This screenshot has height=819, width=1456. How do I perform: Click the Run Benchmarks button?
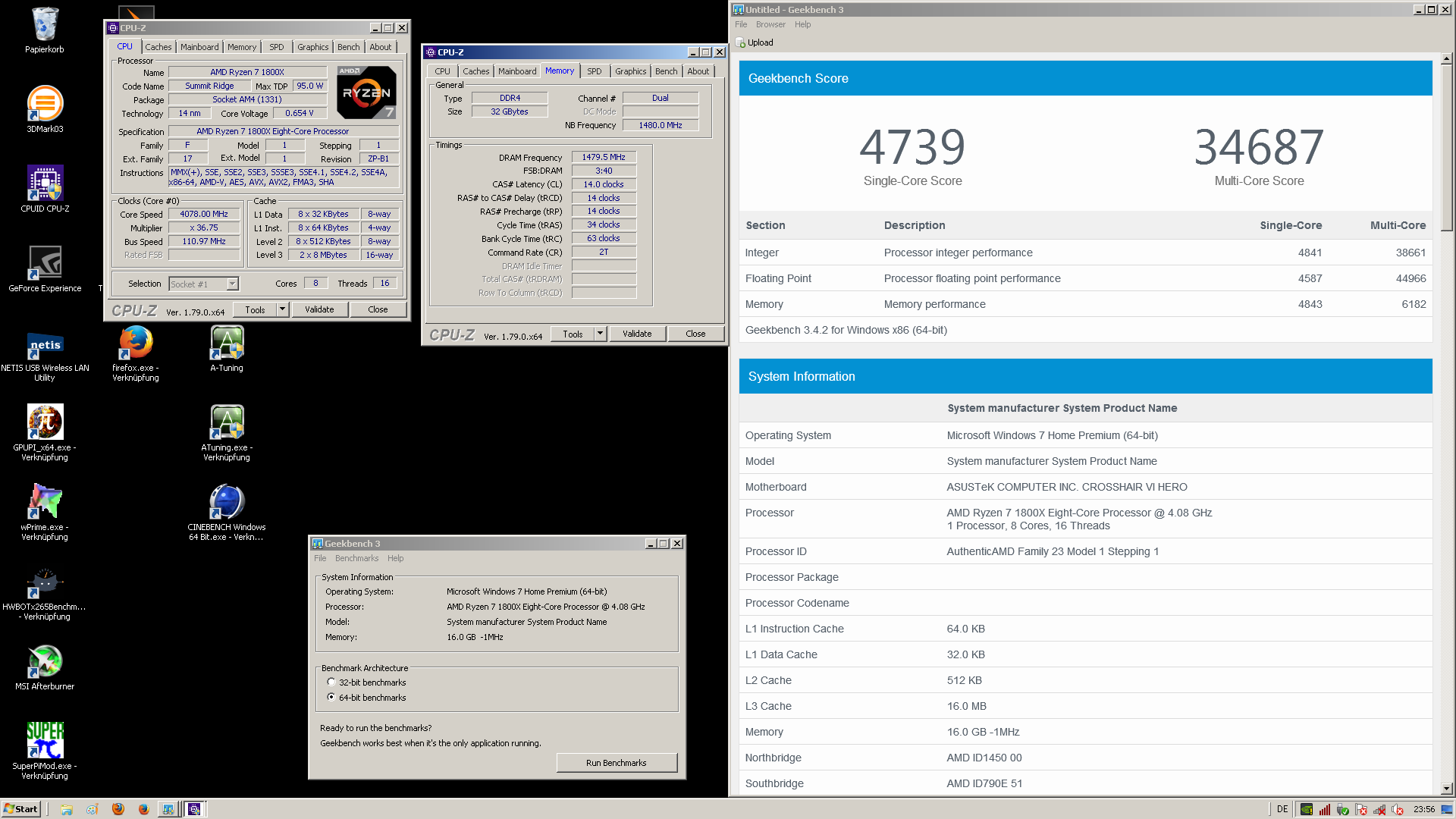pos(617,763)
